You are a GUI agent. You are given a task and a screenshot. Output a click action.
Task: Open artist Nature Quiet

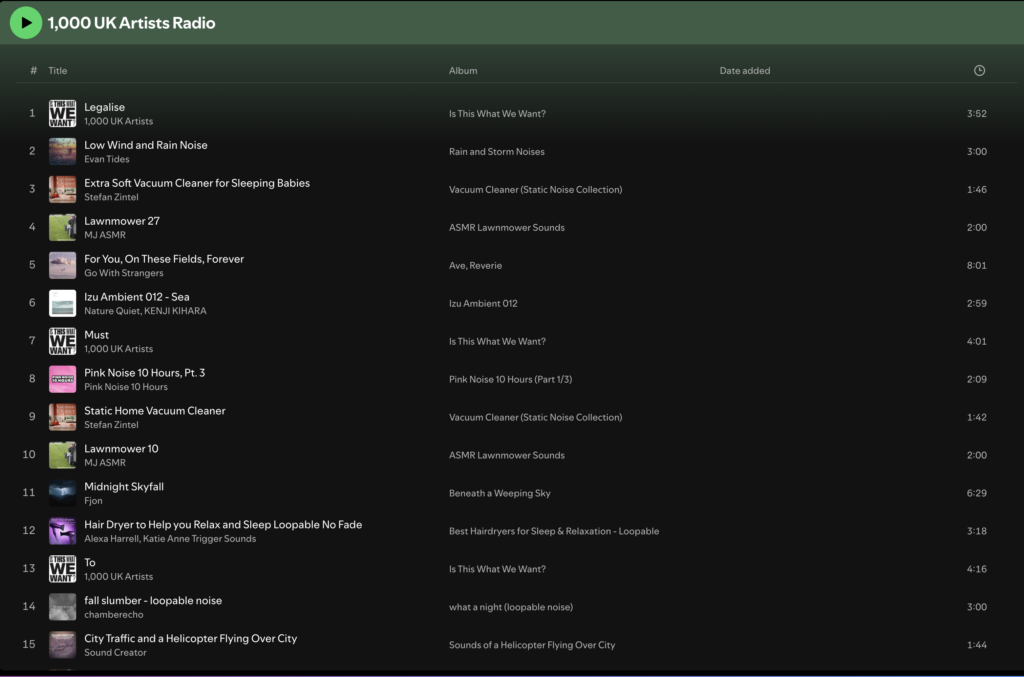coord(112,311)
